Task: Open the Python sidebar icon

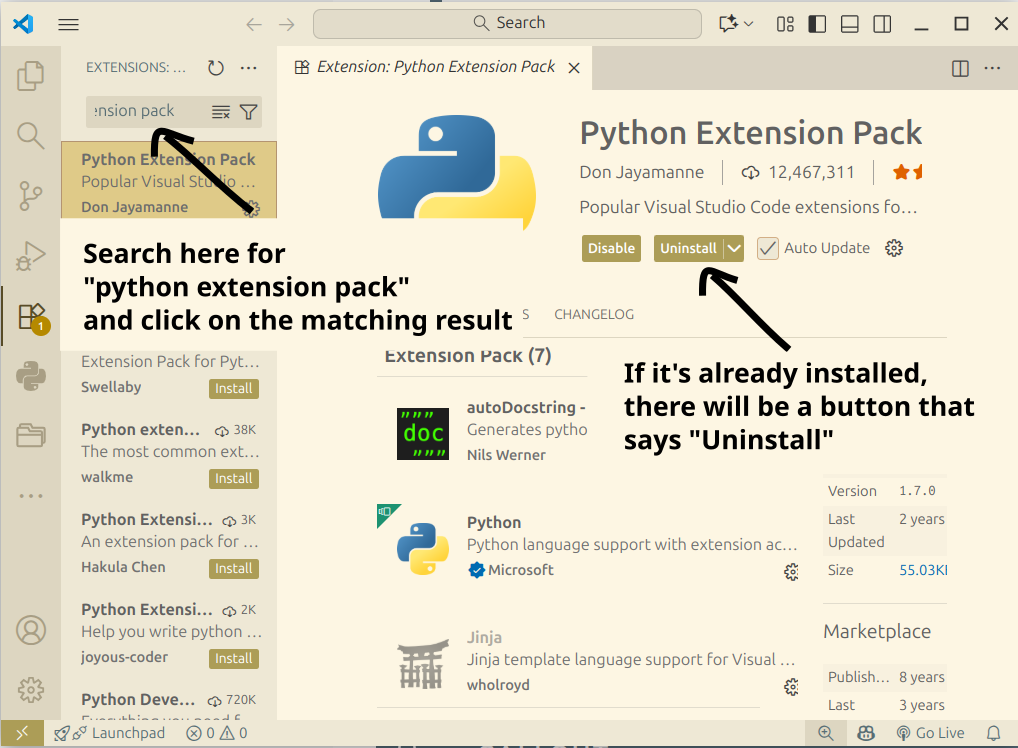Action: coord(31,377)
